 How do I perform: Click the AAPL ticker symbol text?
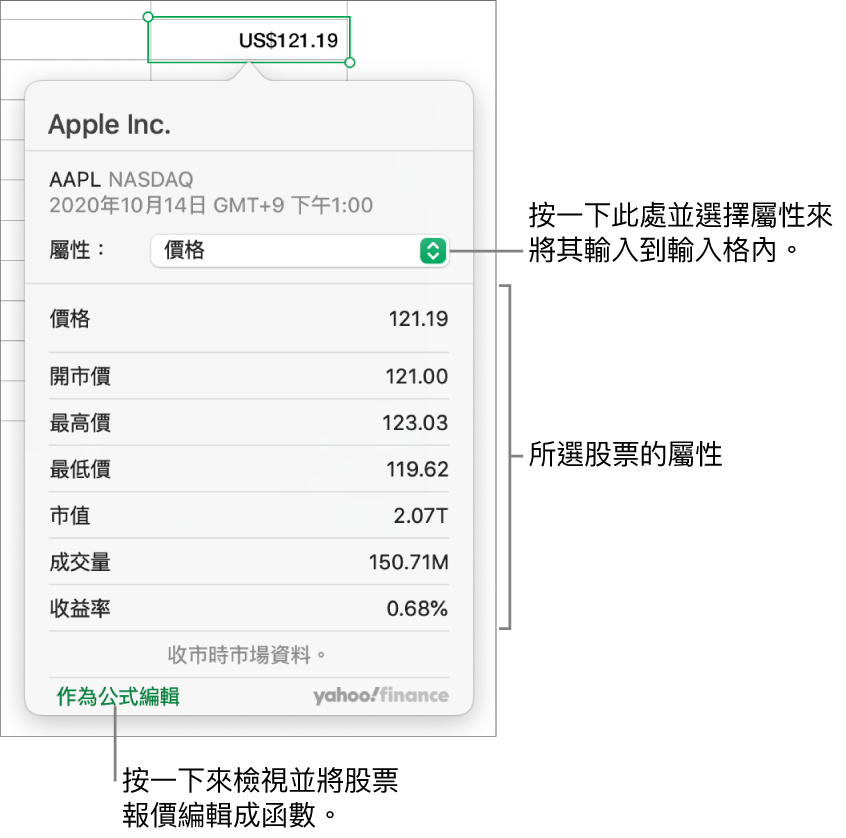(x=75, y=179)
